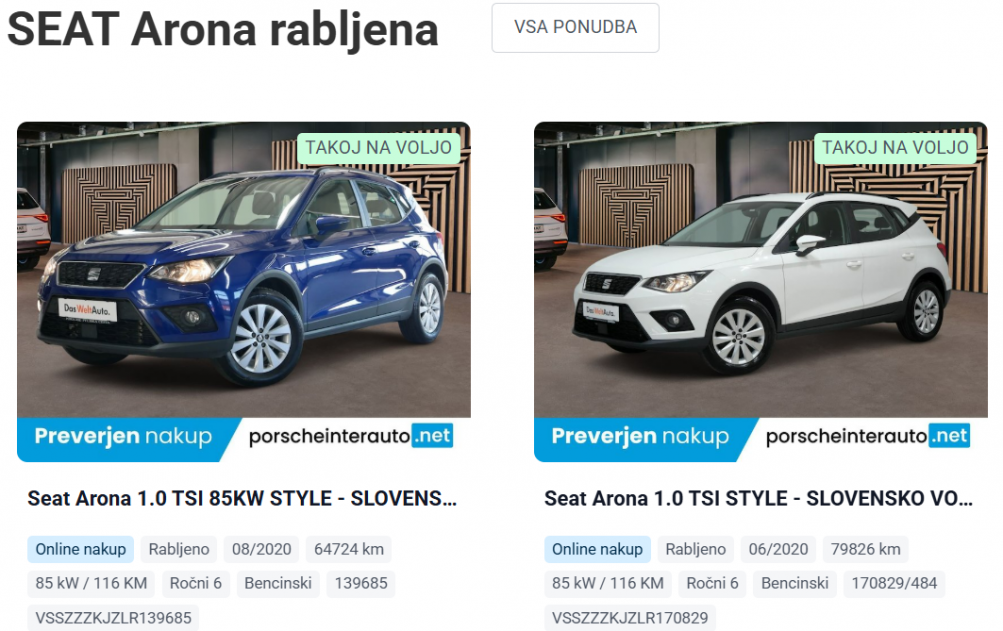Viewport: 1003px width, 631px height.
Task: Open the Seat Arona 1.0 TSI 85KW STYLE listing title
Action: point(242,498)
